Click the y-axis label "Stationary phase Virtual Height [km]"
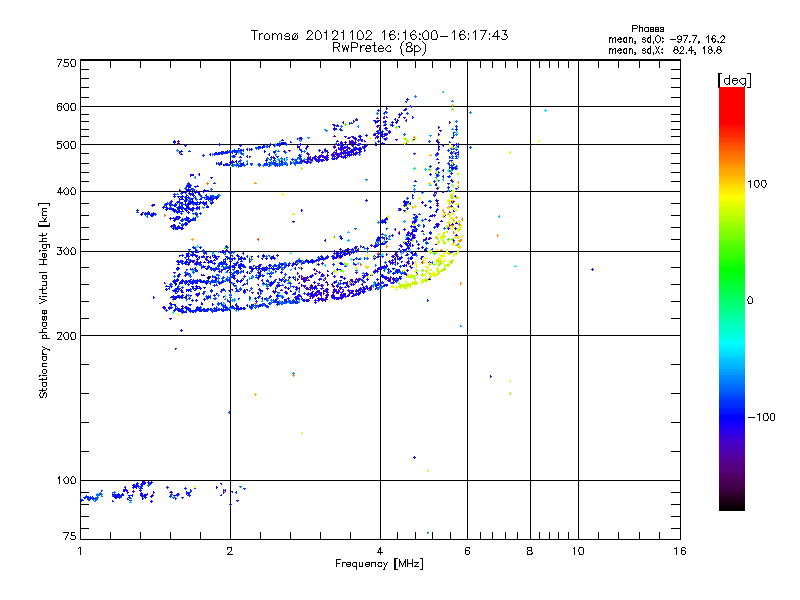The image size is (800, 600). pyautogui.click(x=43, y=300)
